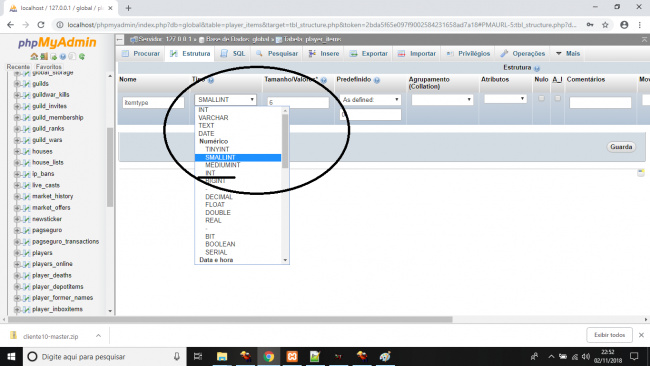Open the phpMyAdmin documentation icon

(63, 56)
